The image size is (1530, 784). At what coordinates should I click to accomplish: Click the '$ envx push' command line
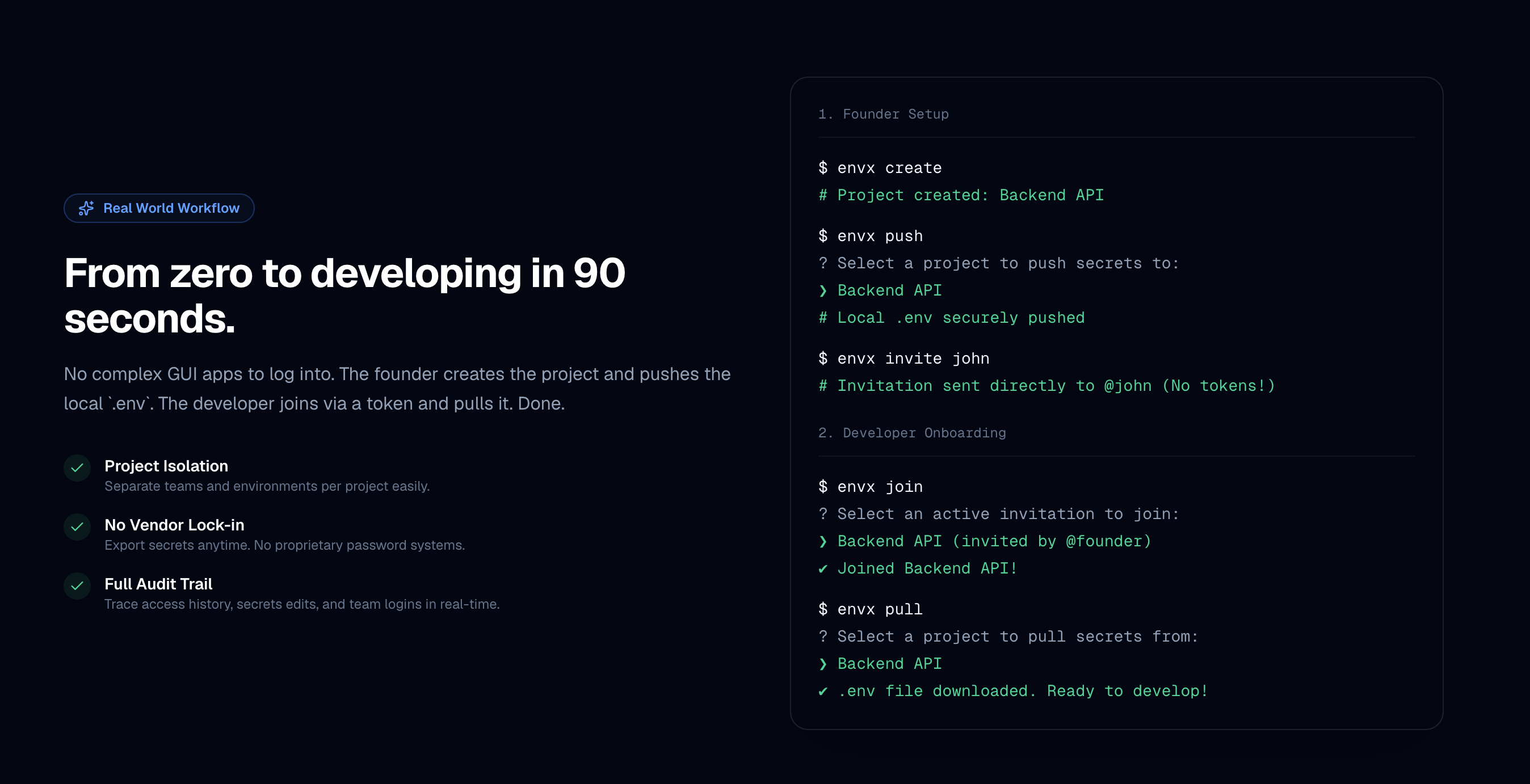[x=870, y=237]
